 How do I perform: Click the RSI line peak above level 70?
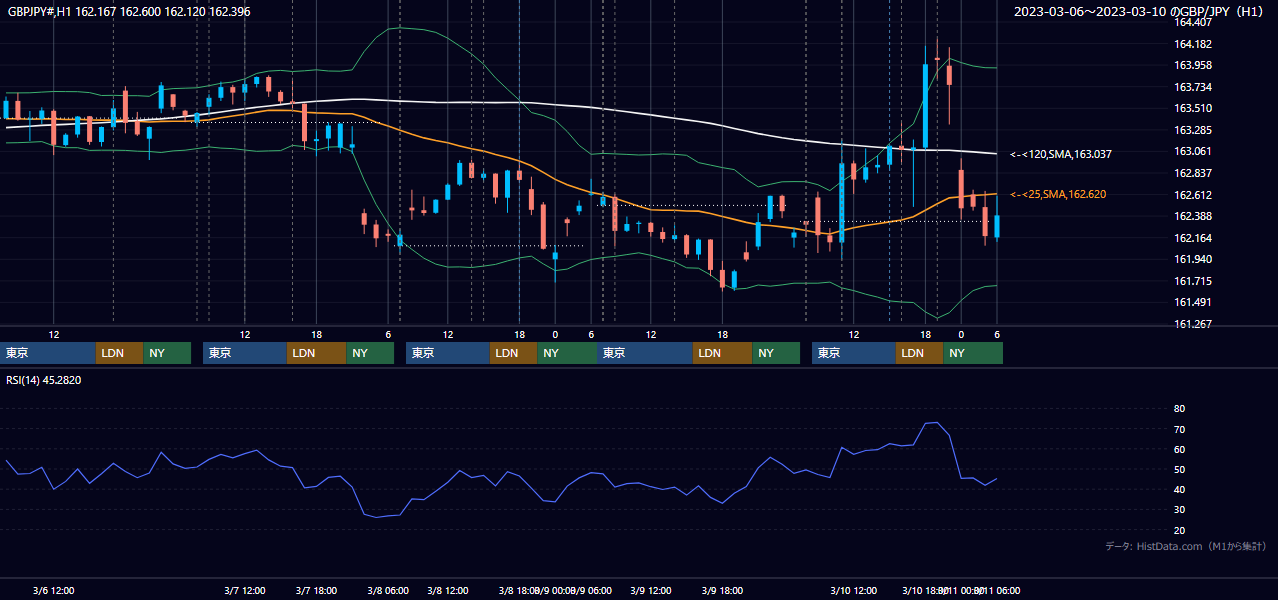pyautogui.click(x=931, y=423)
